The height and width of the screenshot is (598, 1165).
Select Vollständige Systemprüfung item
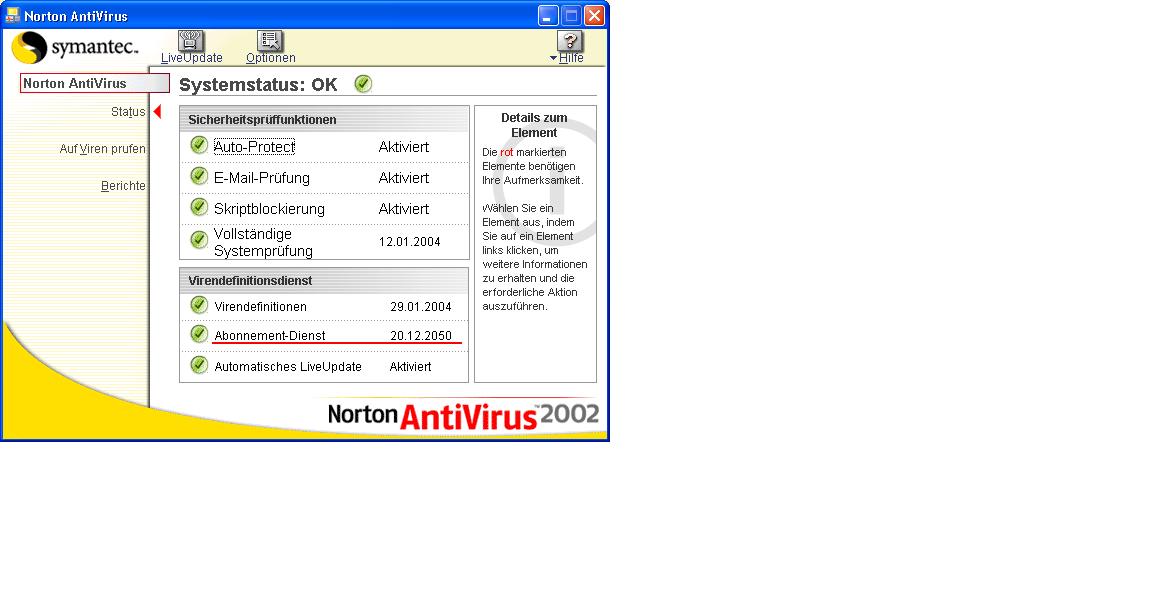coord(263,242)
